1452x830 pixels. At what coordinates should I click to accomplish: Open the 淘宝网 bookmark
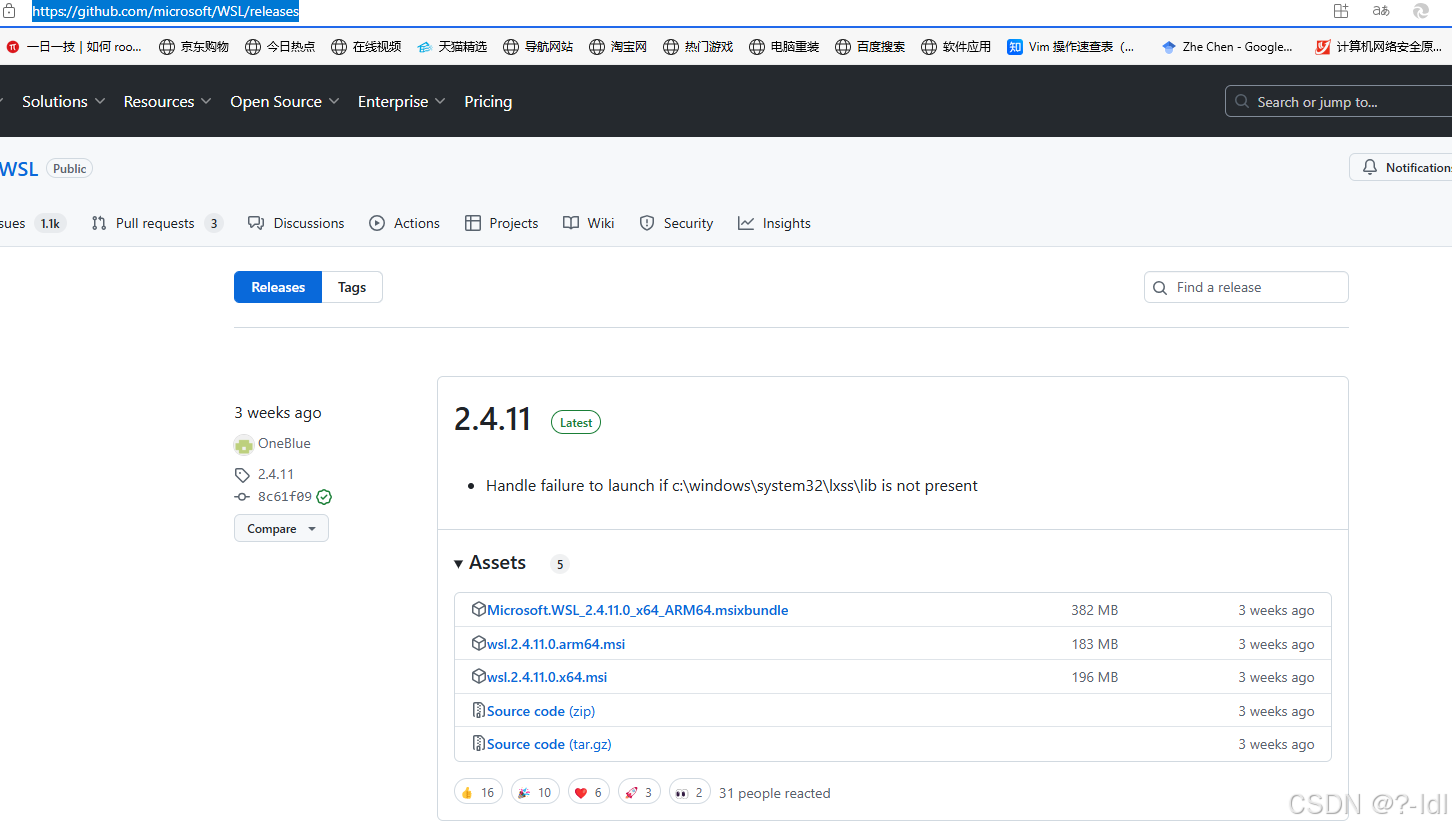[618, 47]
